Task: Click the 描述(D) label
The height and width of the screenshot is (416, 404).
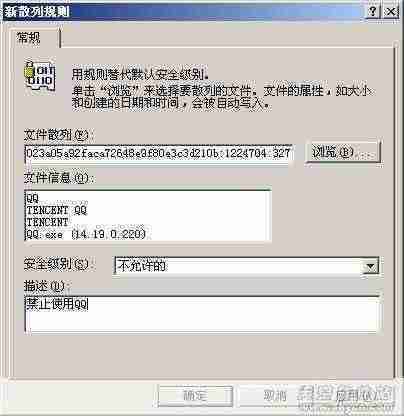Action: pos(44,286)
